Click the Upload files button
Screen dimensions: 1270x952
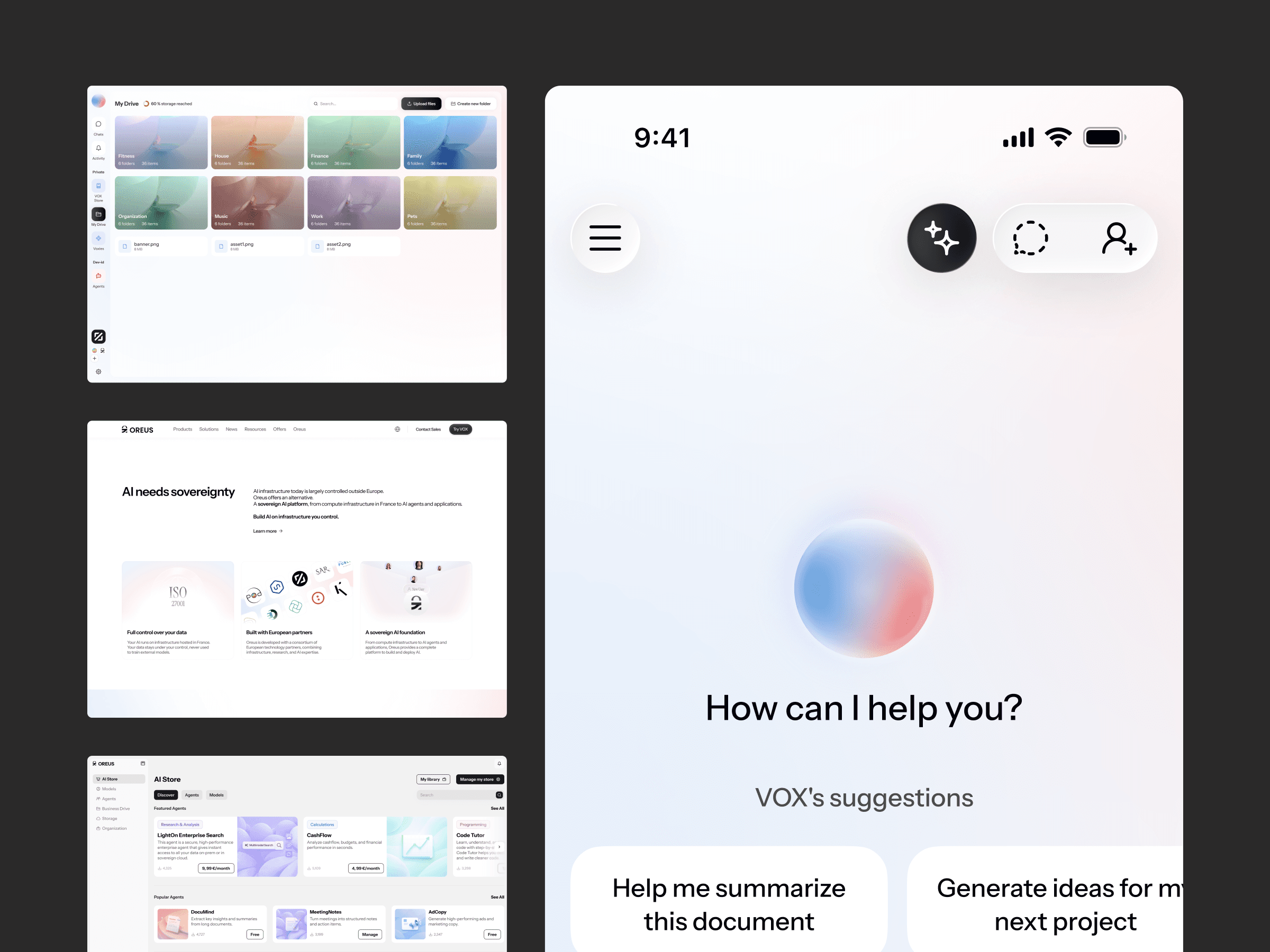pyautogui.click(x=421, y=104)
